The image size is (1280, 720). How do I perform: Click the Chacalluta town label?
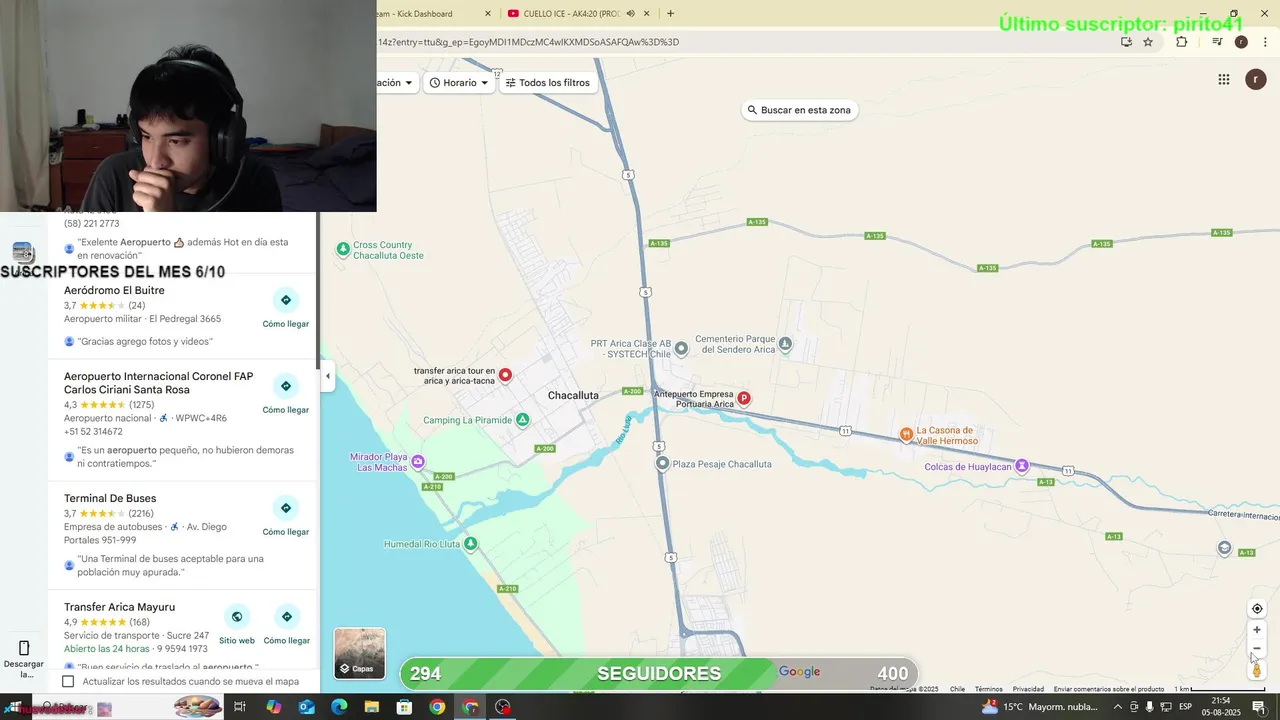pos(573,395)
